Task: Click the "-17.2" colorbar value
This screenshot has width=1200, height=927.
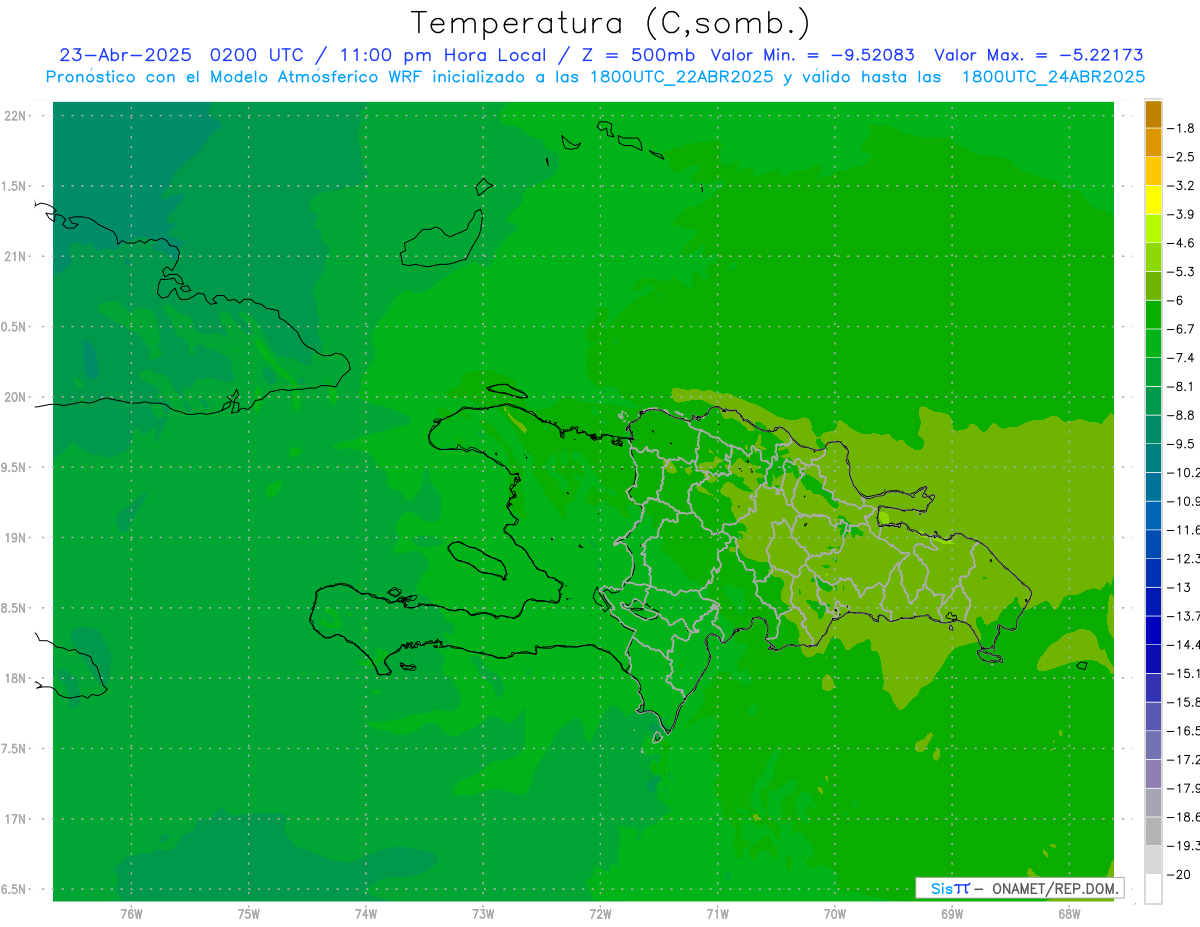Action: click(x=1183, y=760)
